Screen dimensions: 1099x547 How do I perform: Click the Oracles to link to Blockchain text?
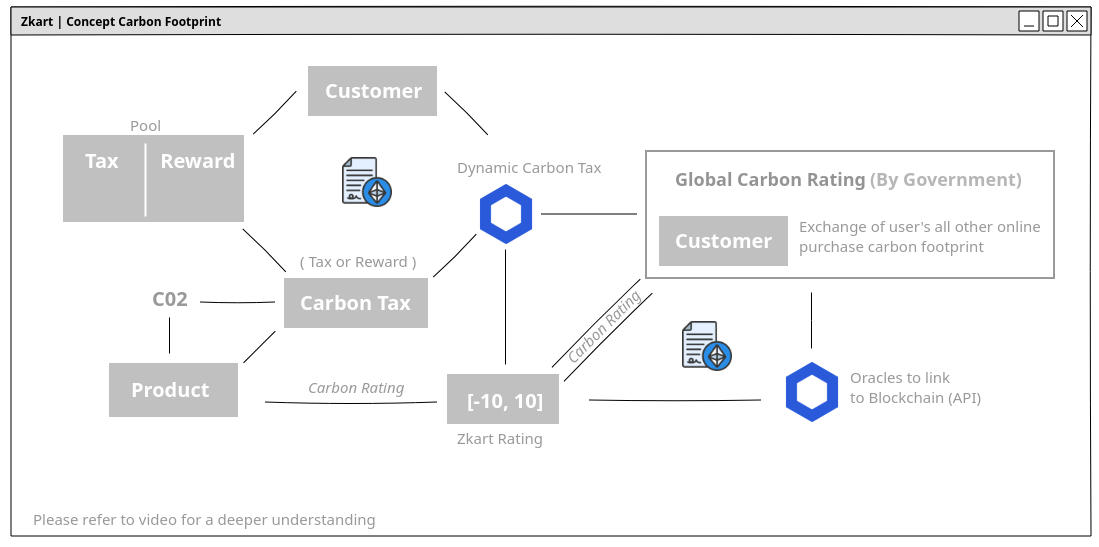[915, 388]
